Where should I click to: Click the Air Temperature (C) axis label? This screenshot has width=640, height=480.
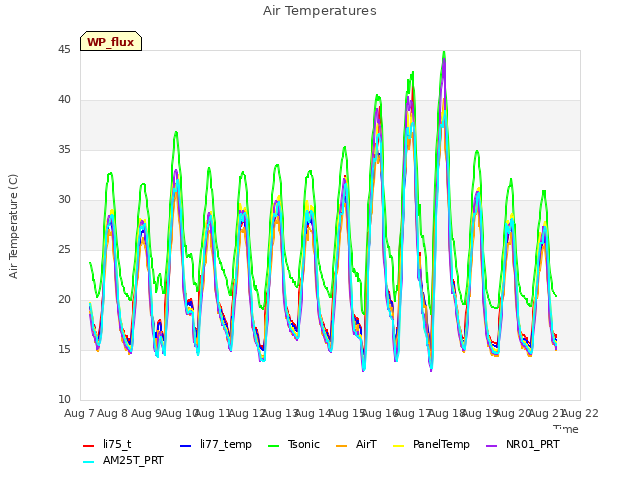(13, 227)
